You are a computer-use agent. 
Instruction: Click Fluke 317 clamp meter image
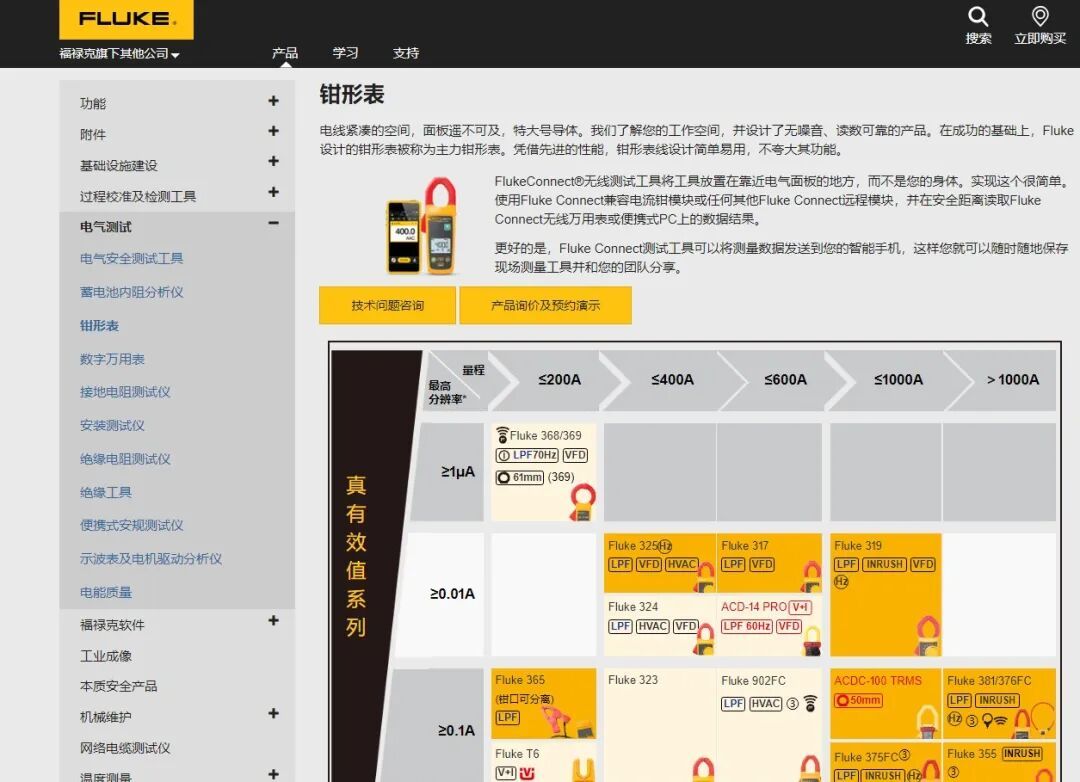(812, 577)
